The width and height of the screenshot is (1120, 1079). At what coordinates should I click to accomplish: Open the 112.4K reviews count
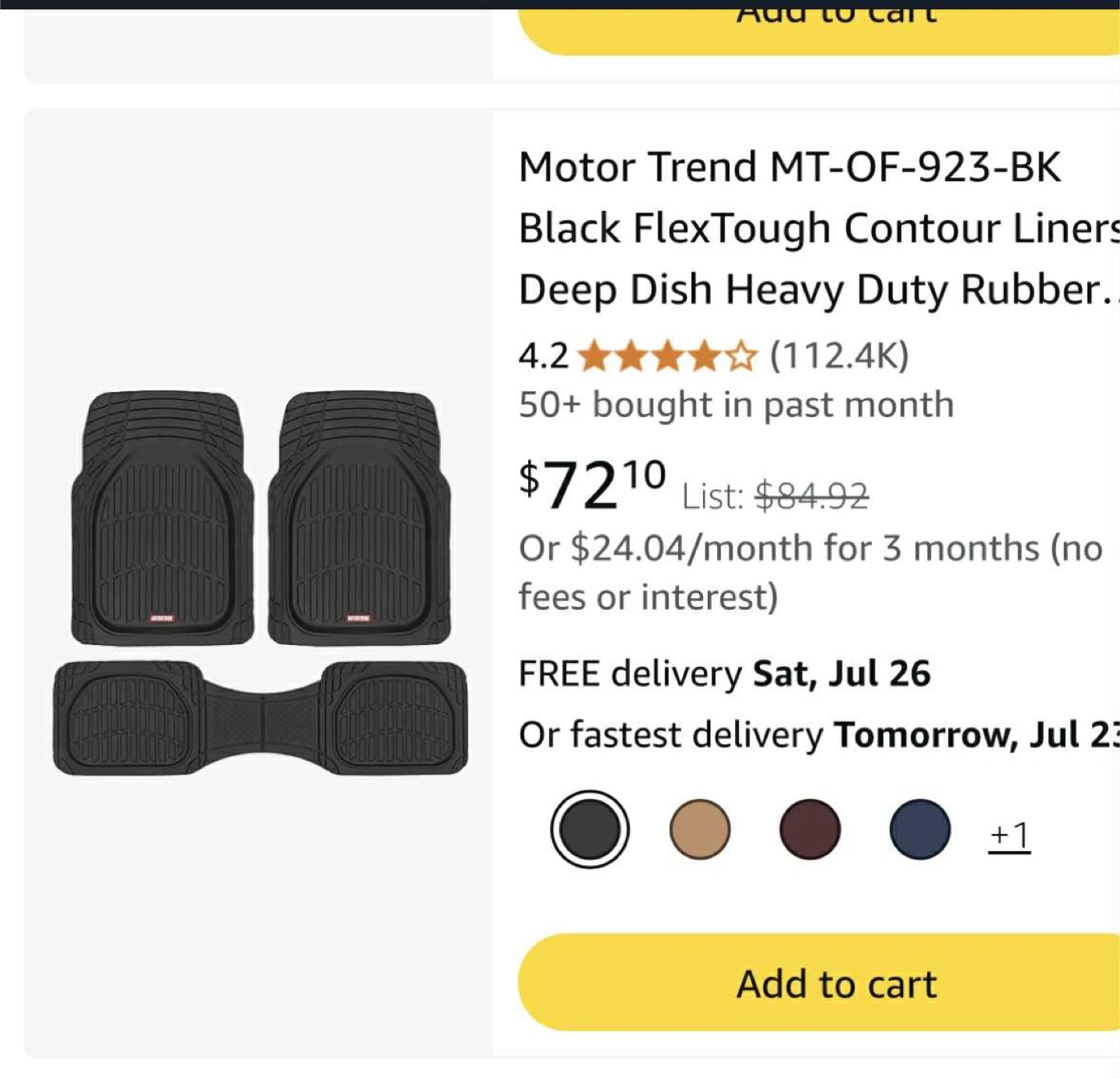pyautogui.click(x=839, y=356)
